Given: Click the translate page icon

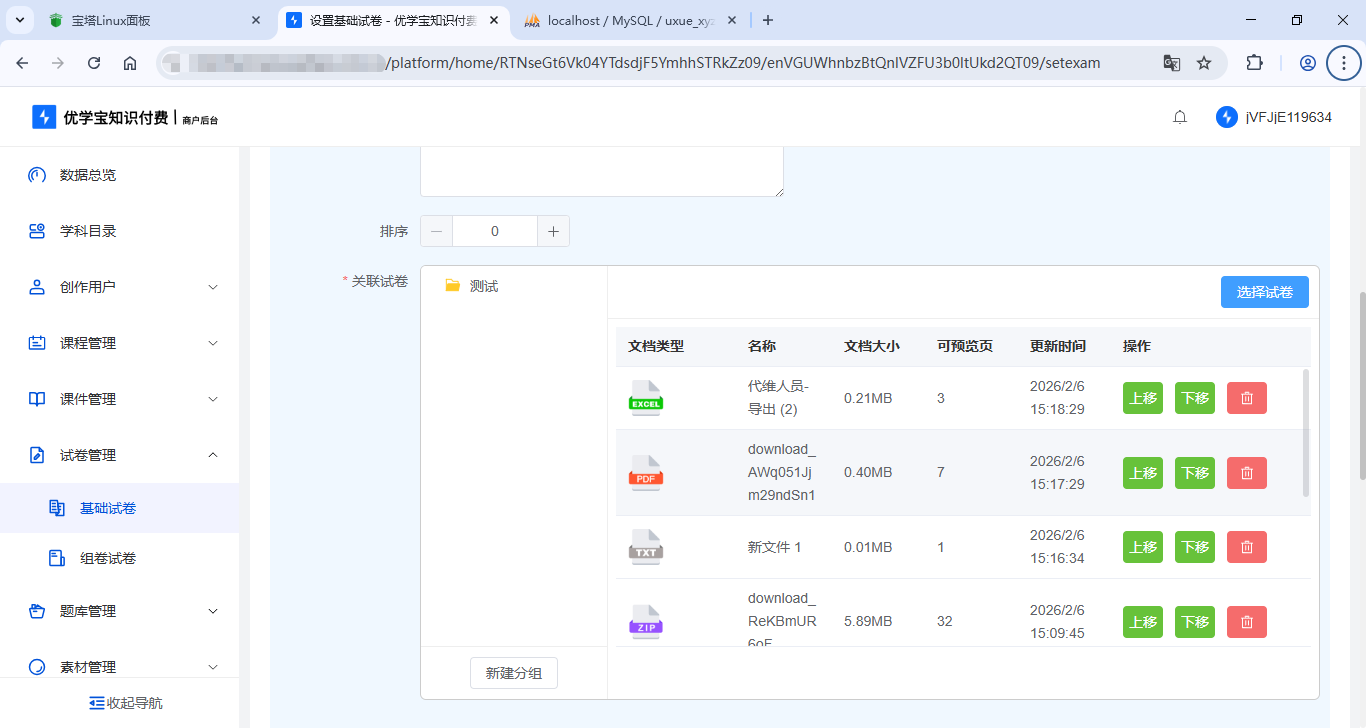Looking at the screenshot, I should tap(1171, 63).
